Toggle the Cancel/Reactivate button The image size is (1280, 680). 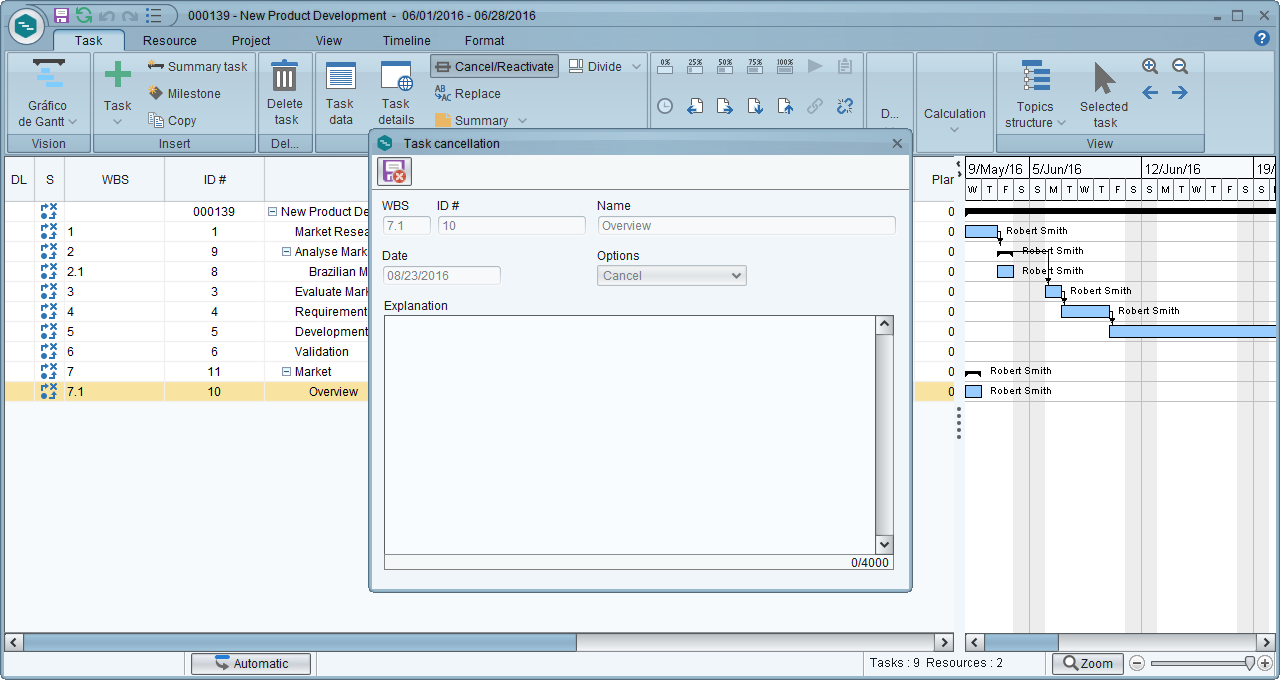495,66
